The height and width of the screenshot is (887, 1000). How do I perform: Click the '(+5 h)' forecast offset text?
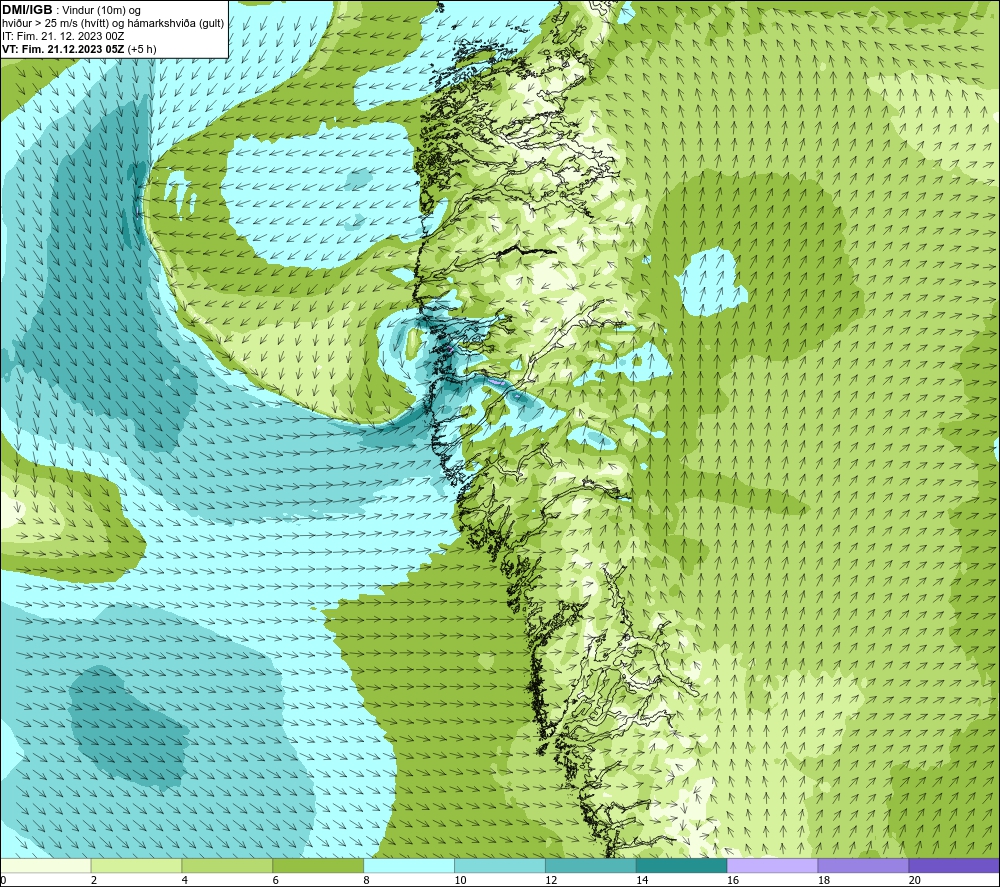[142, 49]
